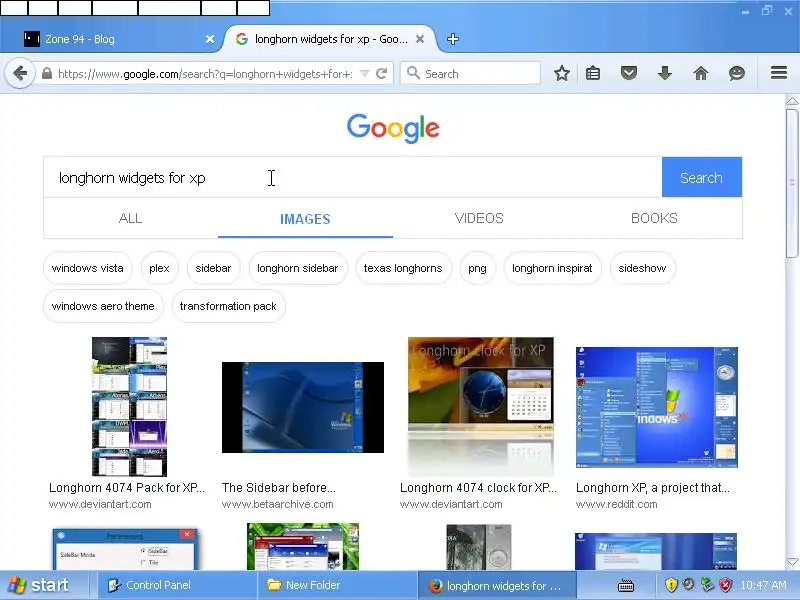Screen dimensions: 800x600
Task: Reload the page with refresh icon
Action: click(x=381, y=74)
